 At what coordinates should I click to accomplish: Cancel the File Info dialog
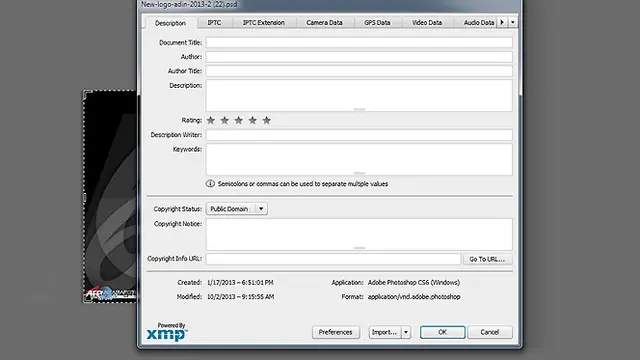[490, 332]
